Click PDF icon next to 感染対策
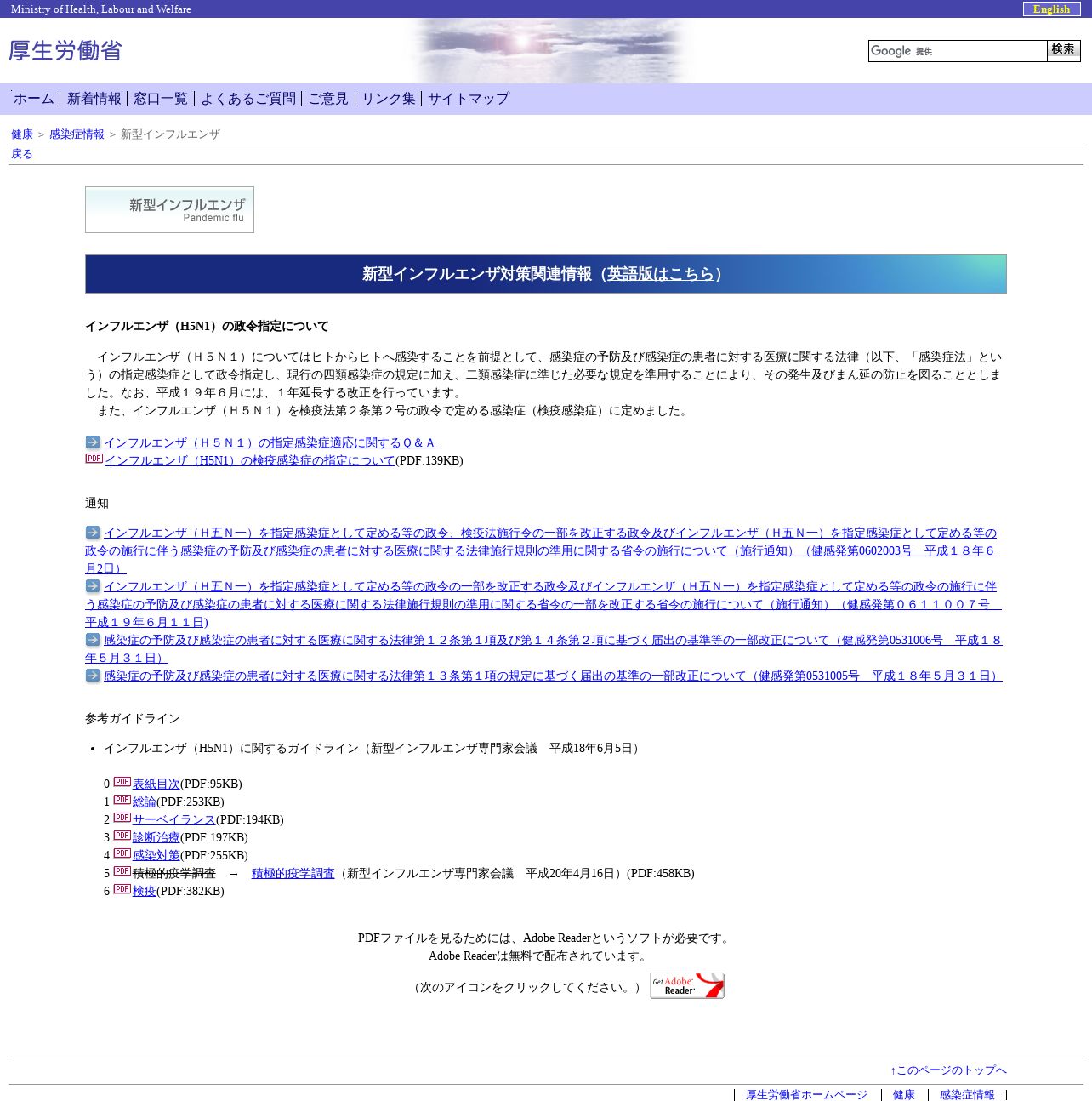 click(122, 853)
